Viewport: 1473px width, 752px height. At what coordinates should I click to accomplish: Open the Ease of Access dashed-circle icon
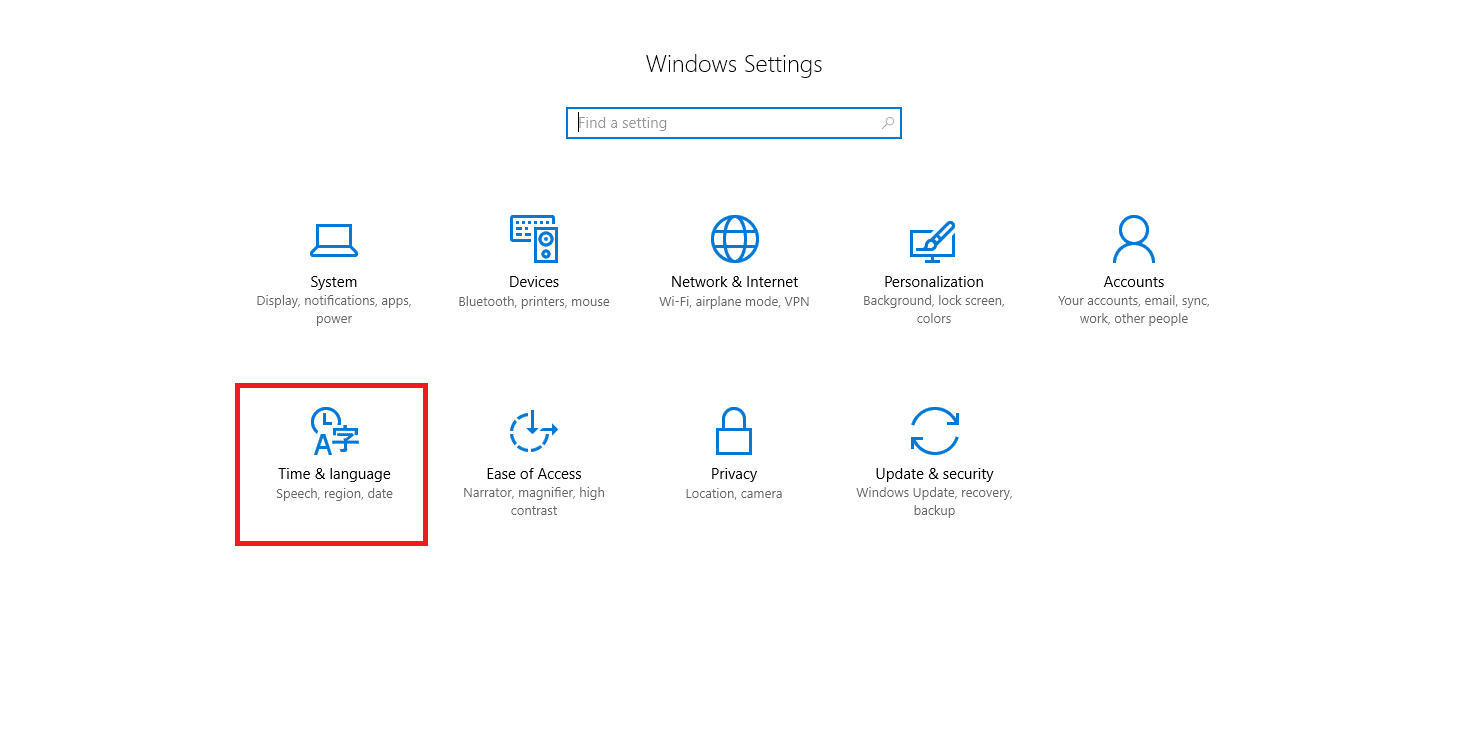(533, 431)
